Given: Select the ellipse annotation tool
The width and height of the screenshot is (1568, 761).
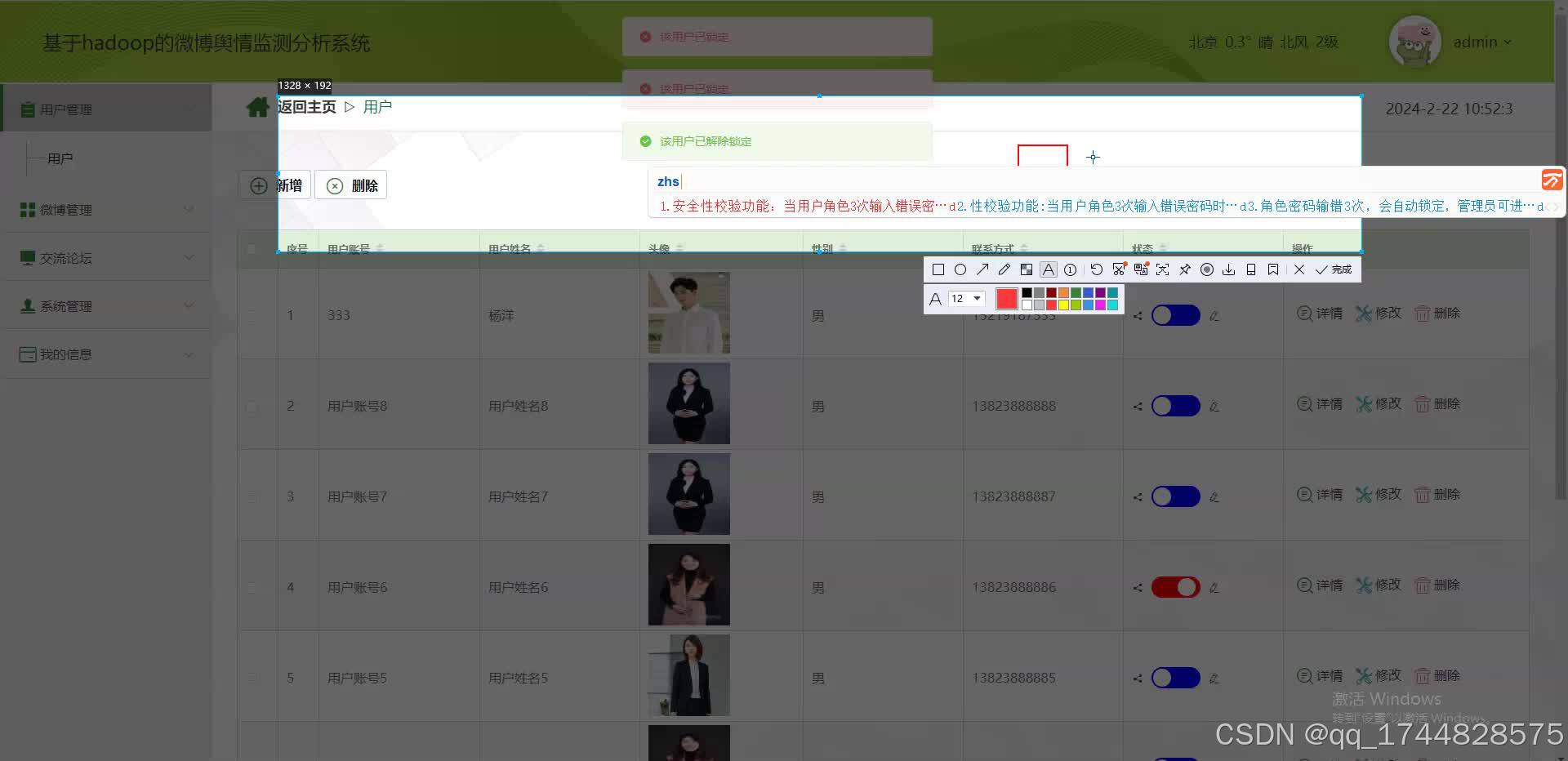Looking at the screenshot, I should pos(960,269).
